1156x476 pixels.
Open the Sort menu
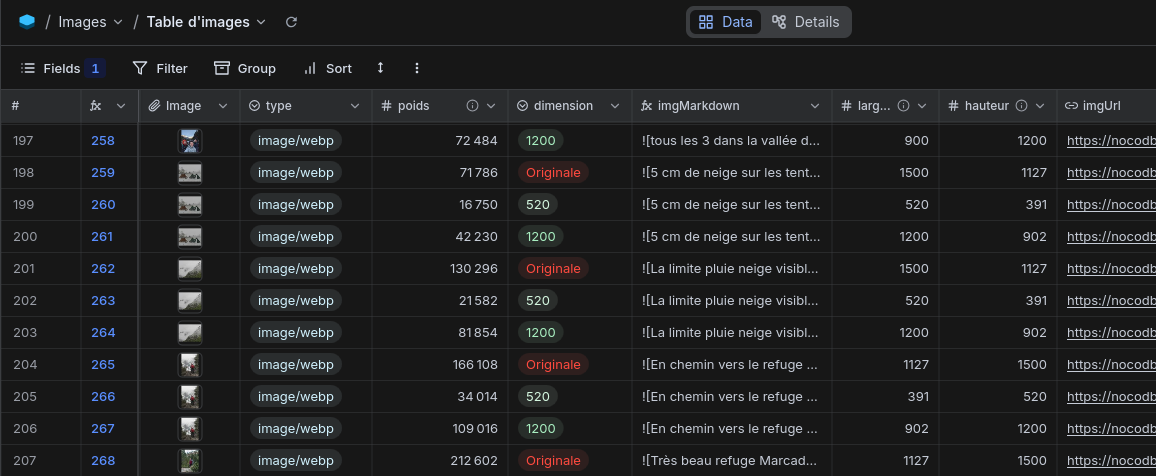click(x=327, y=69)
